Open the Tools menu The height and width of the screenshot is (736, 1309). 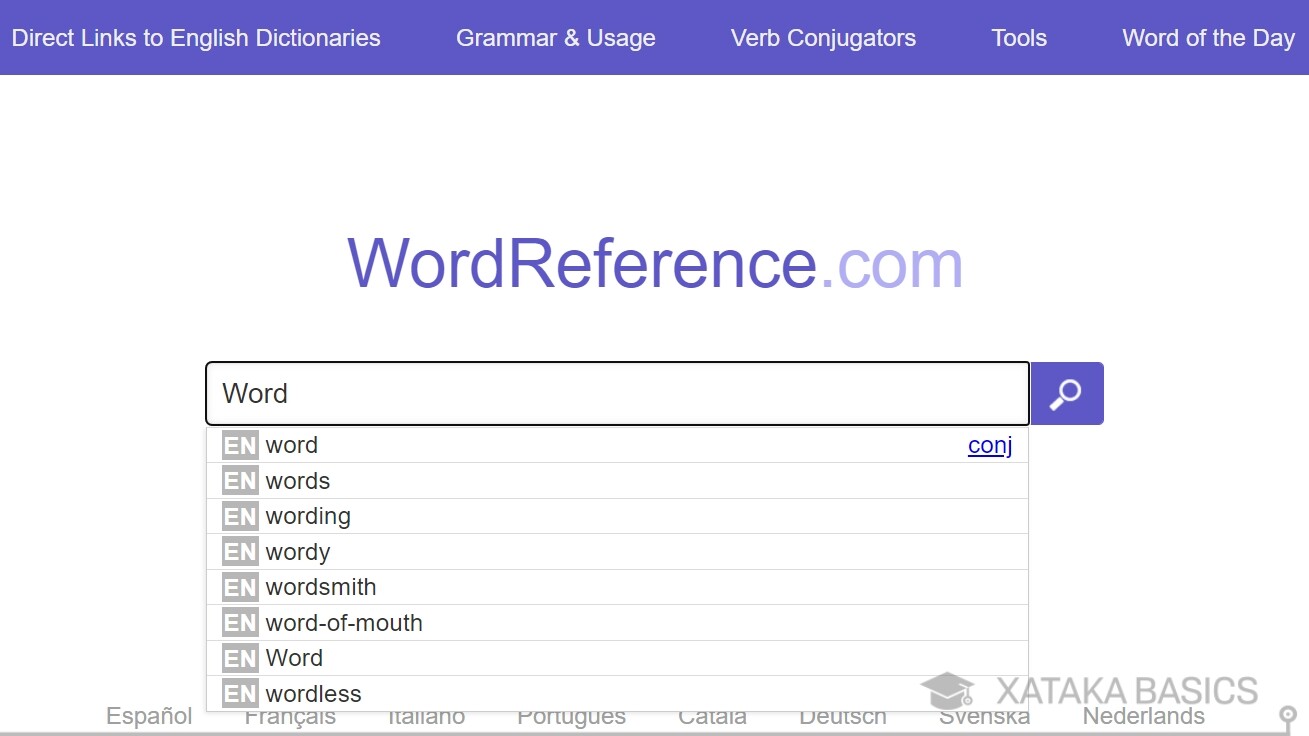(1018, 38)
